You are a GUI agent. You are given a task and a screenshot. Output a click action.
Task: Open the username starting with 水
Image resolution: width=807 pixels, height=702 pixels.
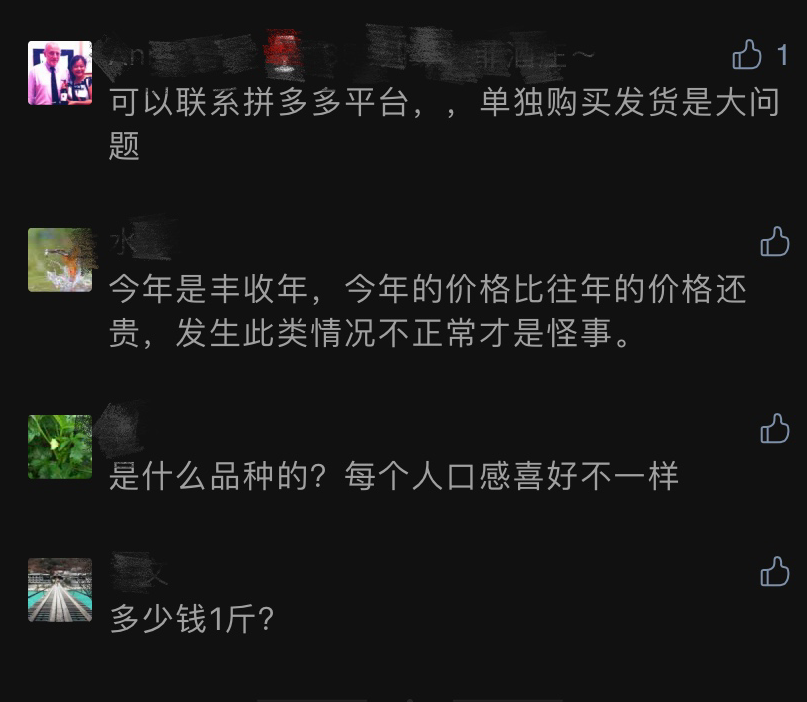click(x=140, y=241)
